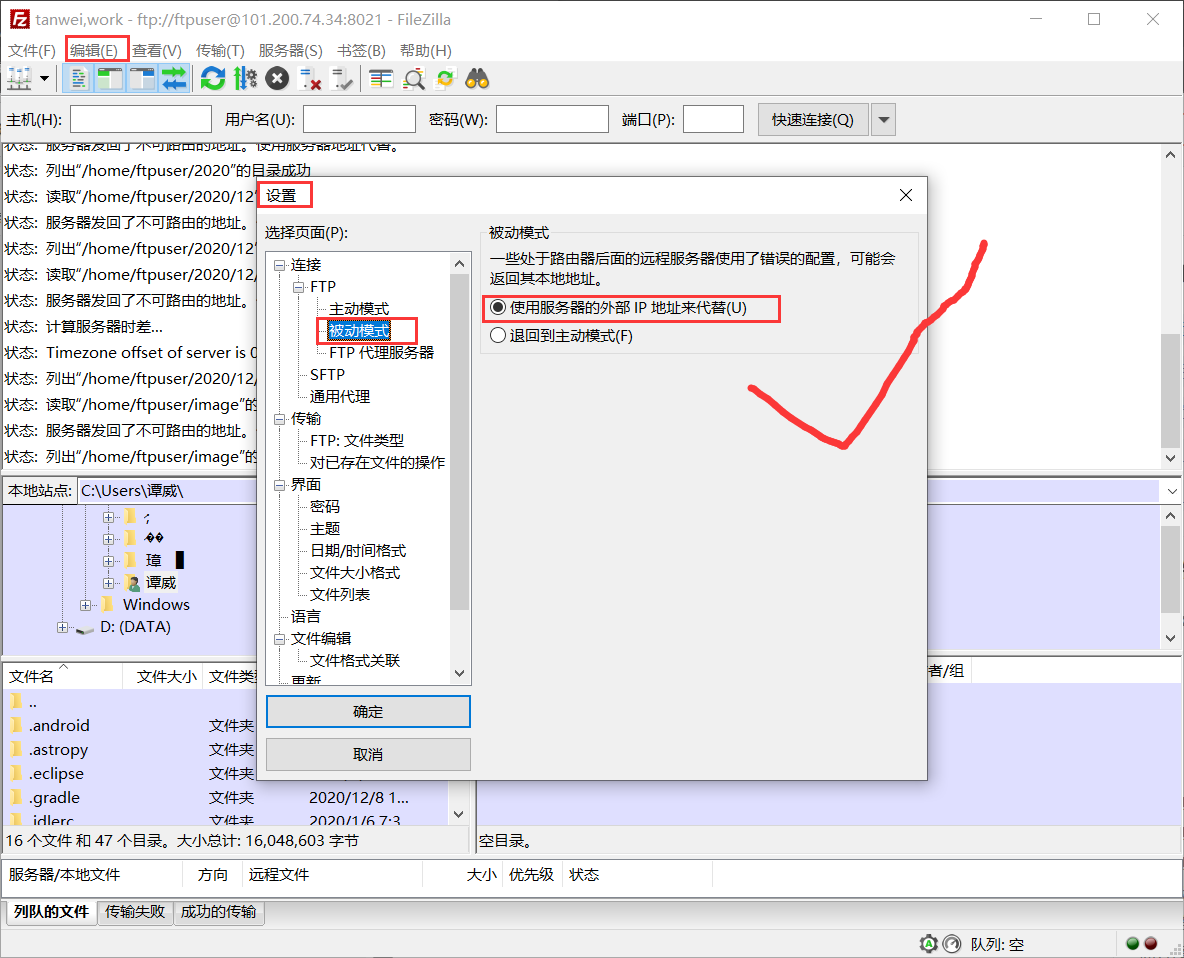The image size is (1184, 958).
Task: Sort local files by 文件名 column
Action: click(x=63, y=676)
